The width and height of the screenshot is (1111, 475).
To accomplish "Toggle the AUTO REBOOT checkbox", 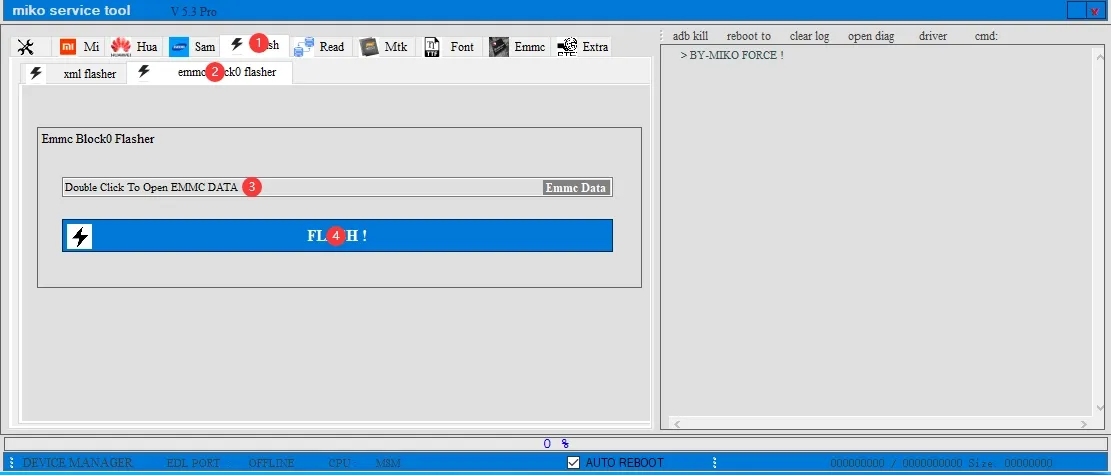I will pos(573,462).
